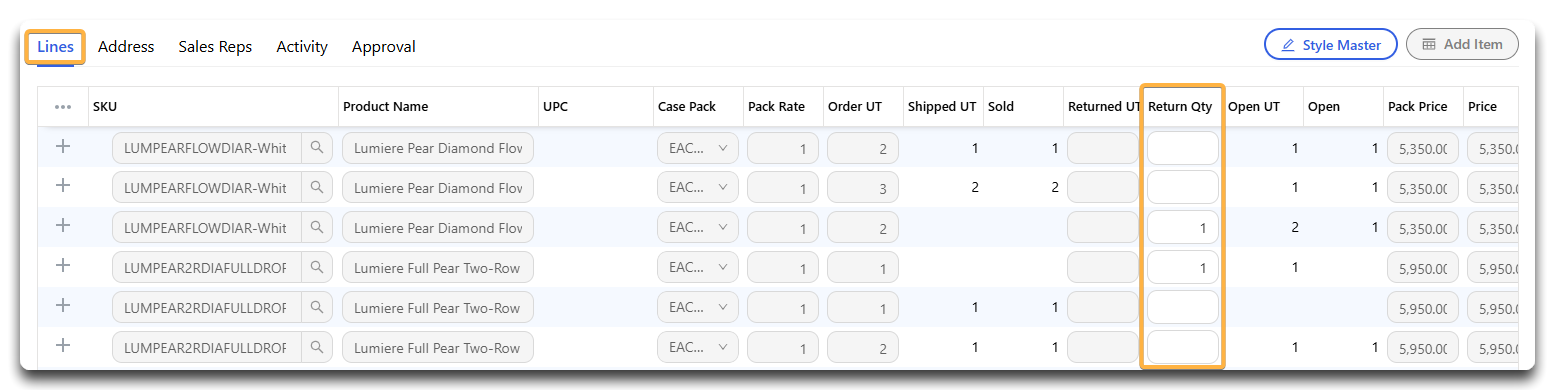Screen dimensions: 1555x390
Task: Switch to the Address tab
Action: click(x=126, y=47)
